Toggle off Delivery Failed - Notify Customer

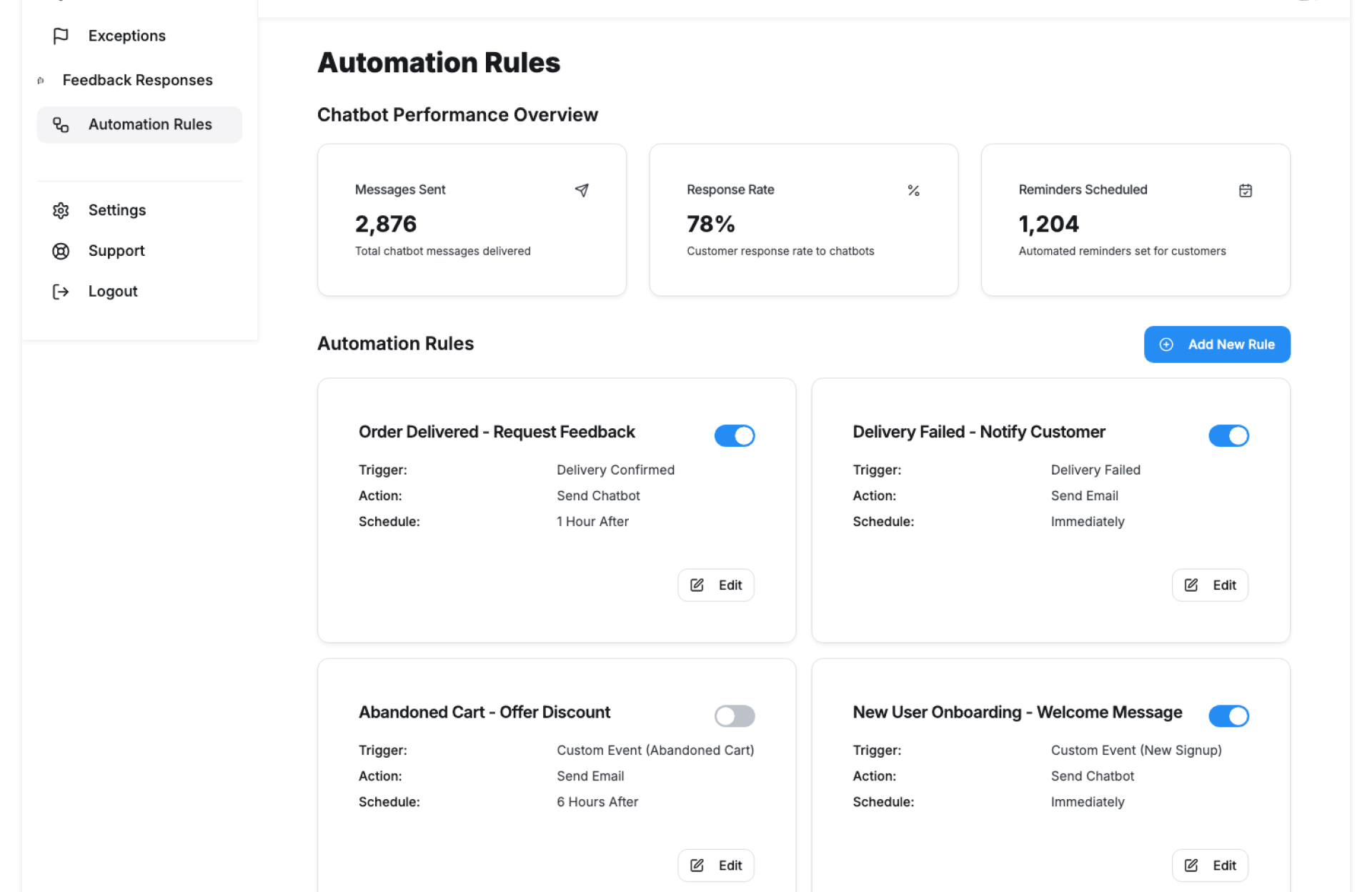(x=1228, y=435)
